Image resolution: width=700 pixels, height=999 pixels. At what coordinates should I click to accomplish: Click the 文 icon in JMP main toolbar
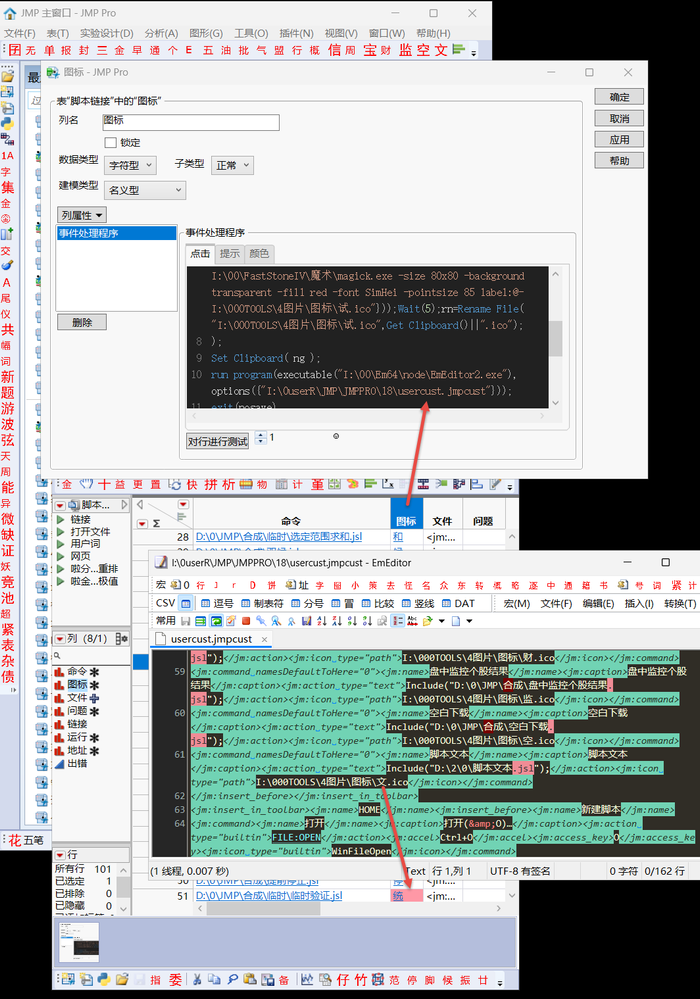[441, 50]
